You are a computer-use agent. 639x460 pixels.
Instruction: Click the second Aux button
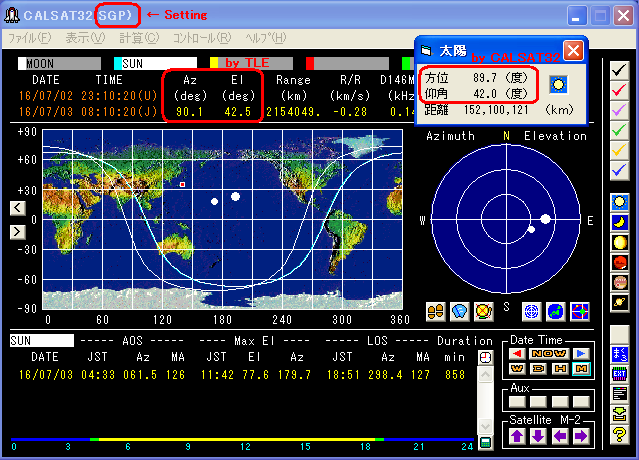(x=538, y=402)
